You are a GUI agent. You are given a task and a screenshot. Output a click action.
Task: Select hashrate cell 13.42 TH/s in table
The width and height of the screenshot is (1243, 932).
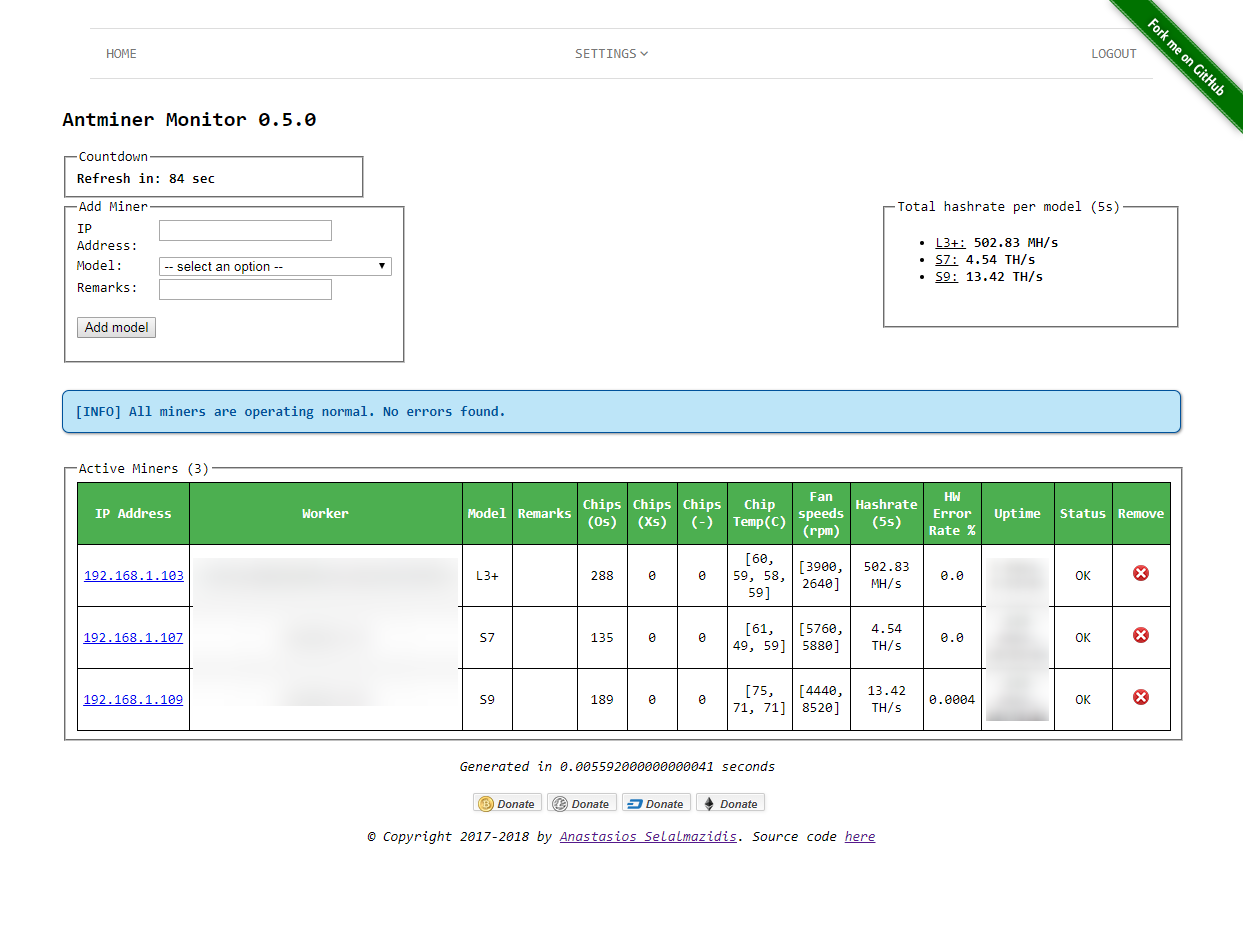[x=887, y=699]
